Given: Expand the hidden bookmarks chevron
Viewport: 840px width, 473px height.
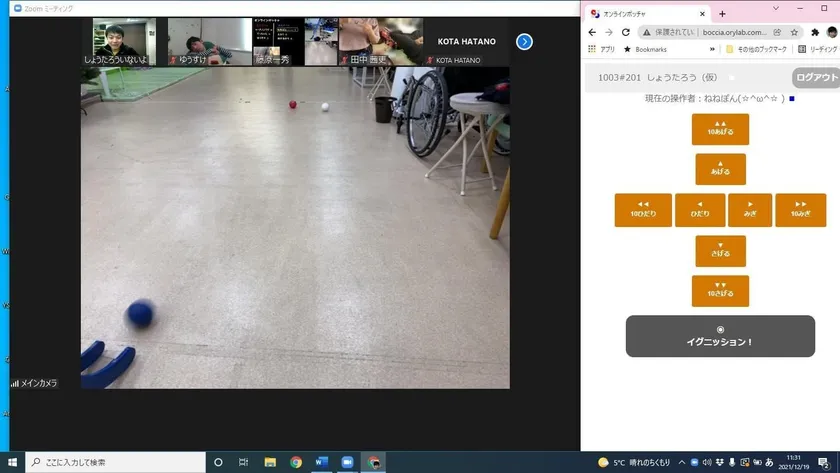Looking at the screenshot, I should (712, 49).
